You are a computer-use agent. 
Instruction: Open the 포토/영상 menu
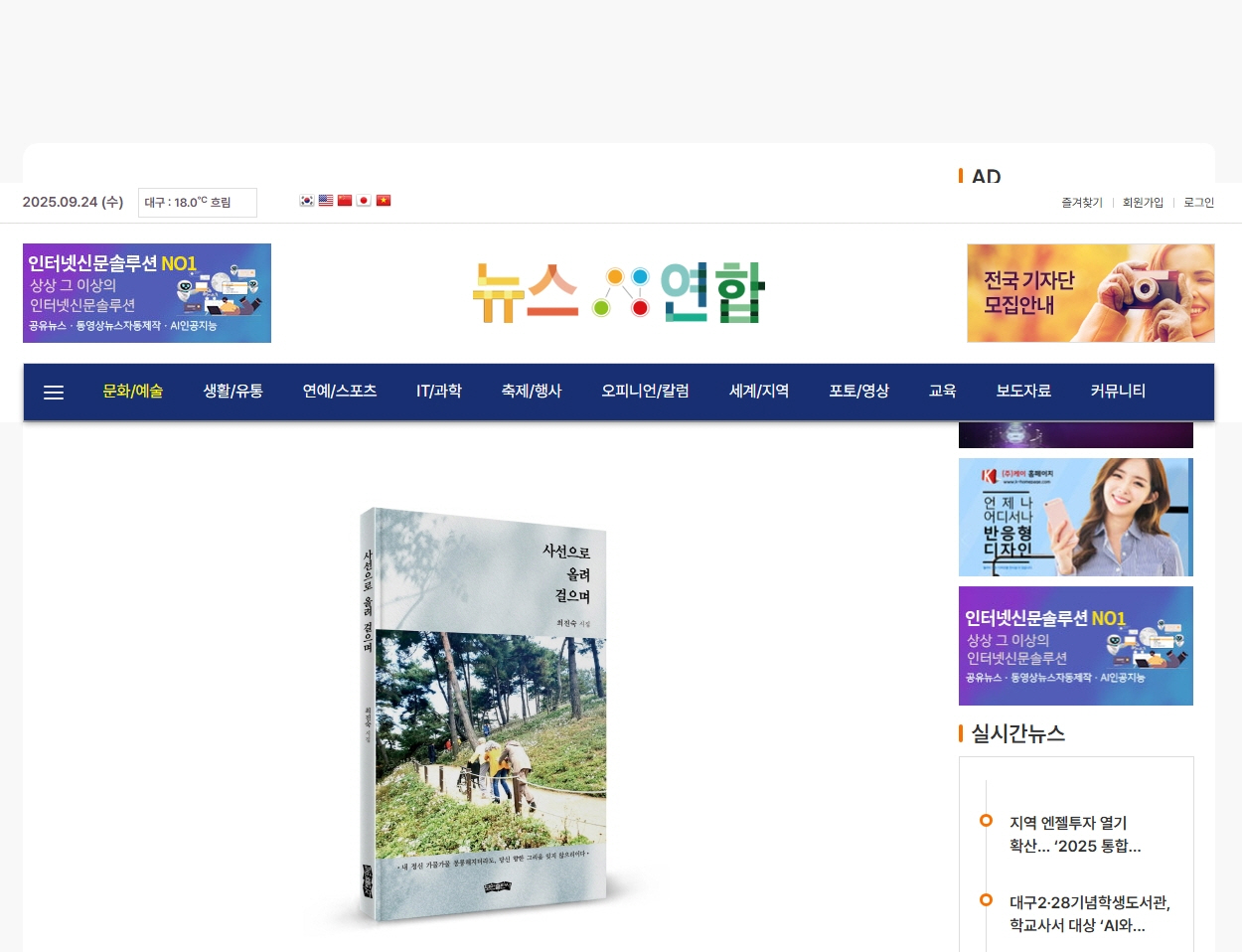point(859,392)
